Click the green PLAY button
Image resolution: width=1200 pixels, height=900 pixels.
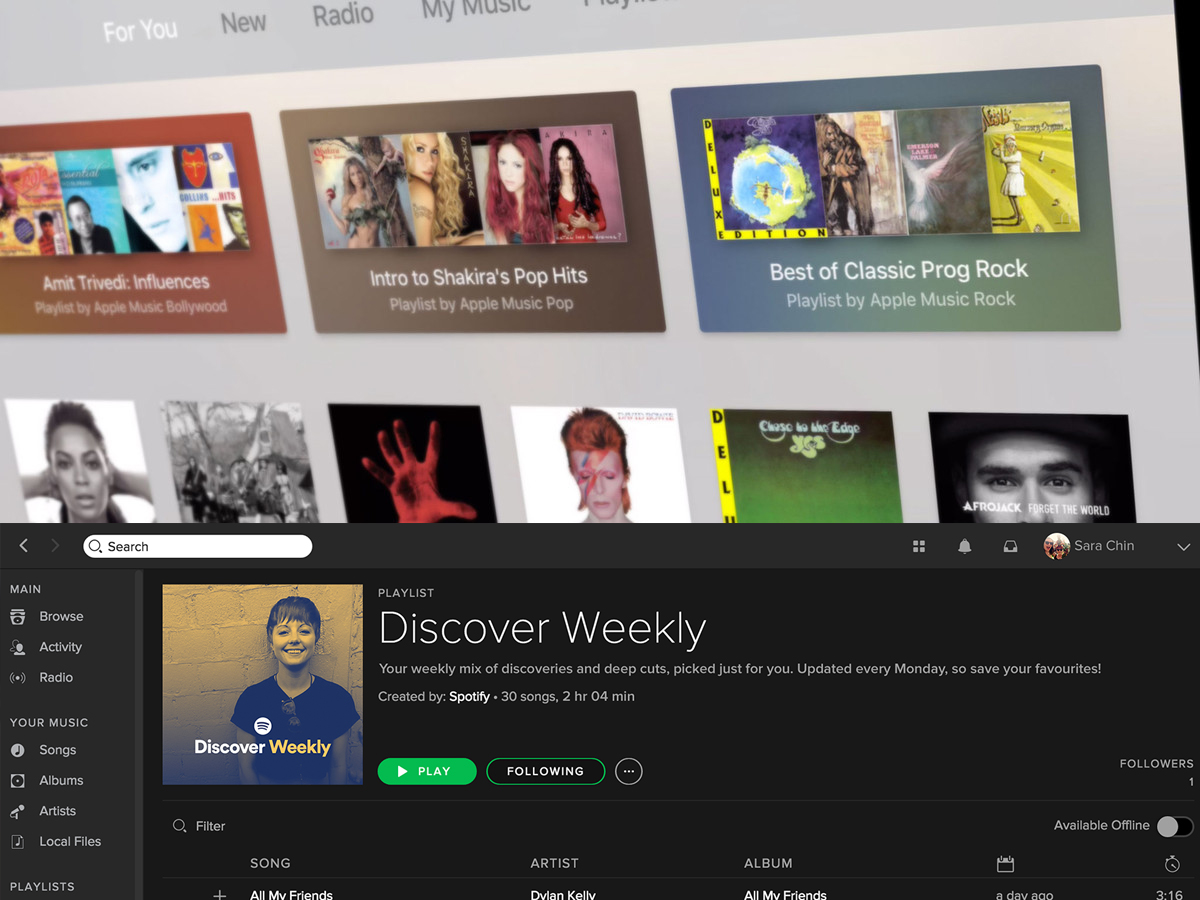pos(428,771)
